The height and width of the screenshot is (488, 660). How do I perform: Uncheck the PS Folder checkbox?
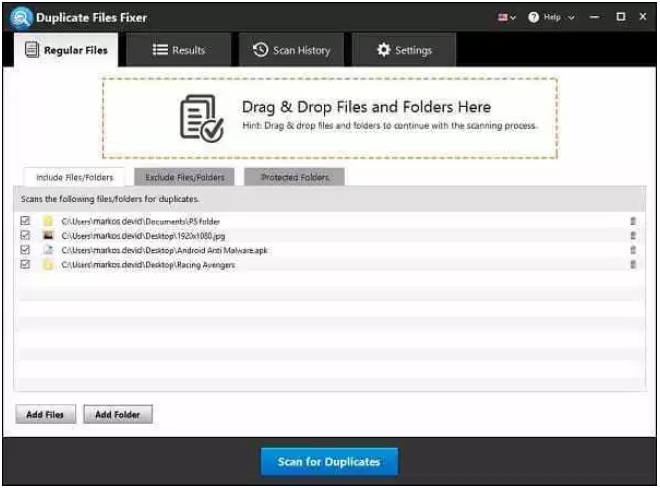(25, 221)
